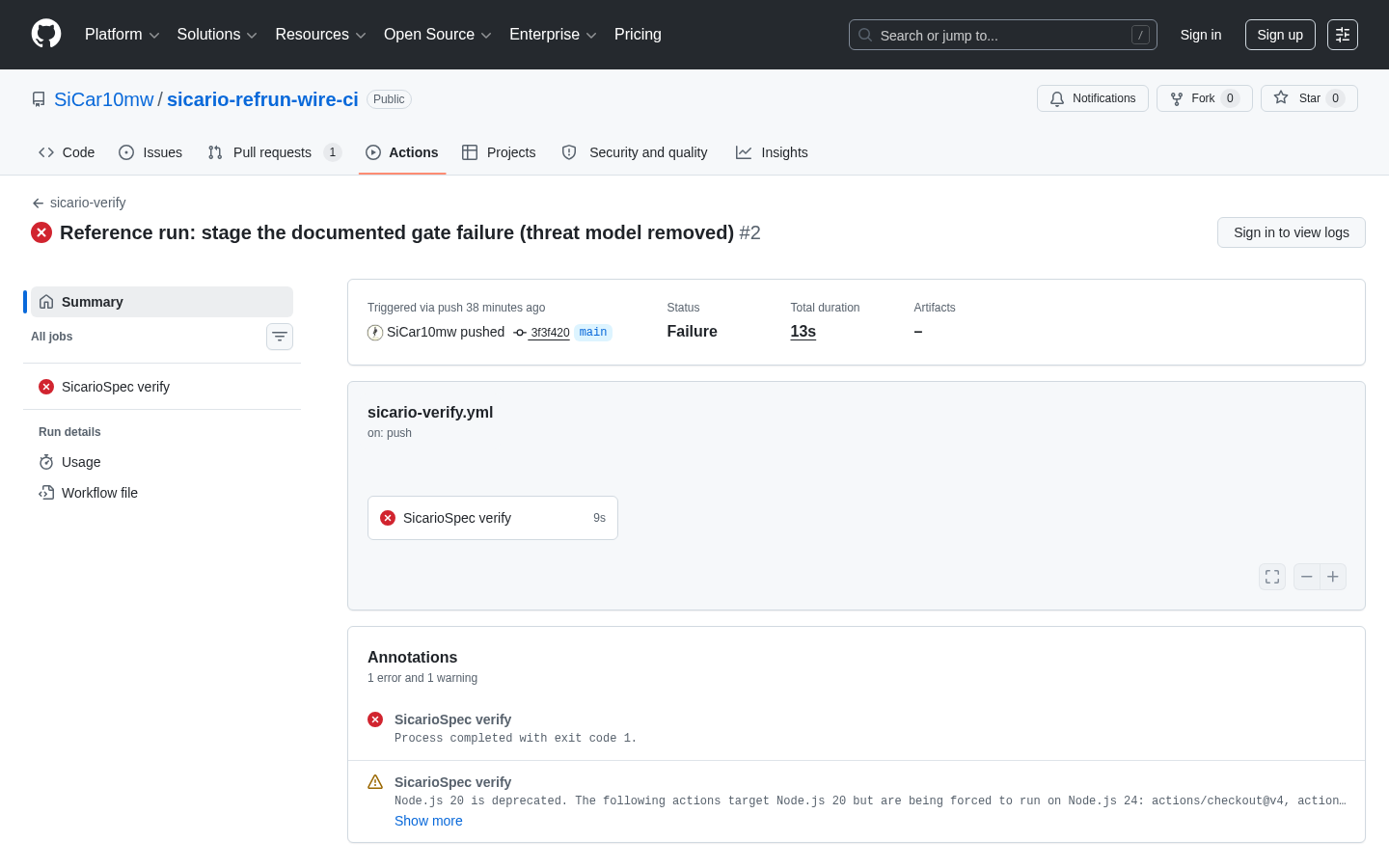Zoom in the workflow graph

tap(1333, 577)
